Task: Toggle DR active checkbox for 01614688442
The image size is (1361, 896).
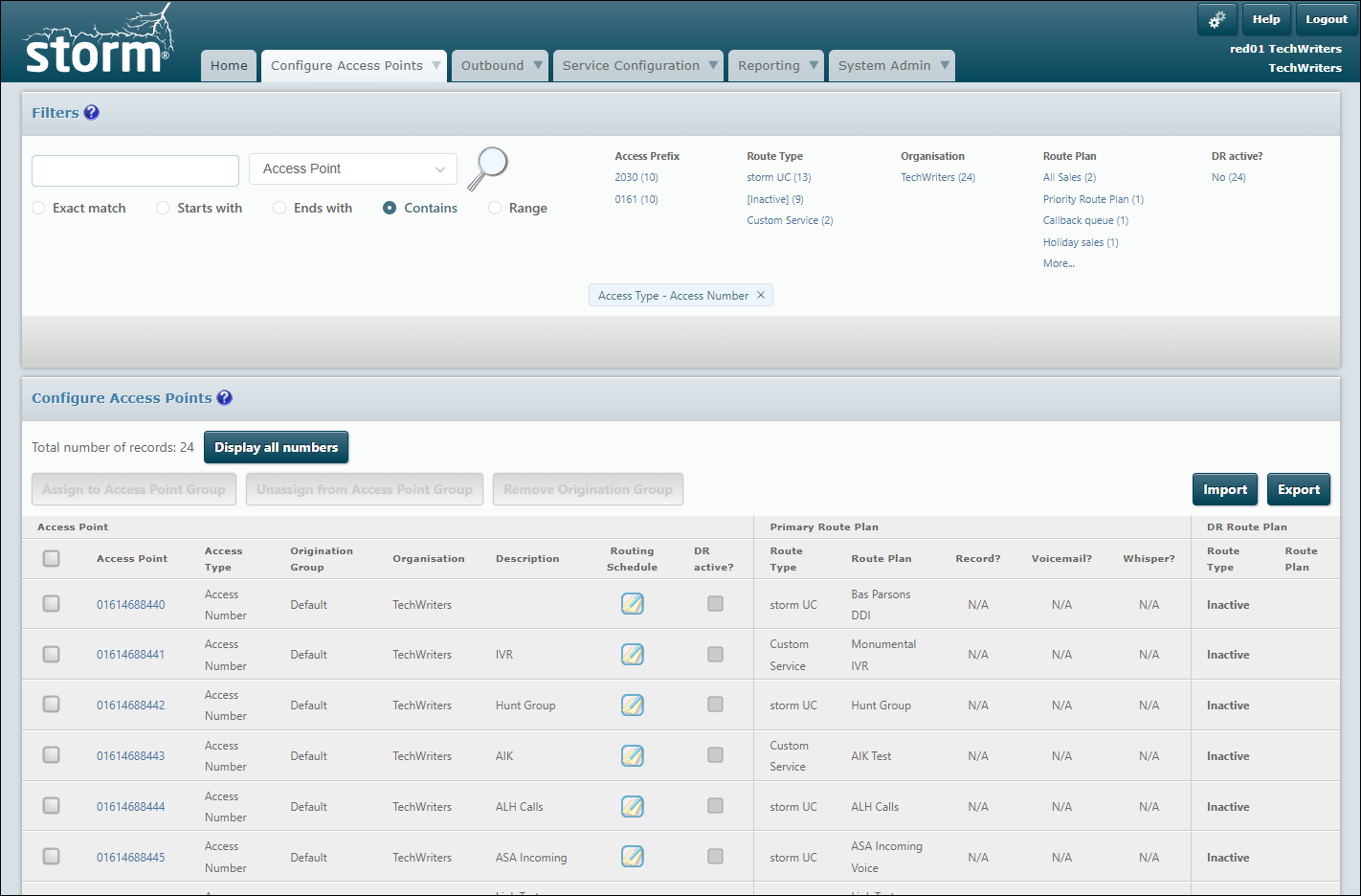Action: 715,705
